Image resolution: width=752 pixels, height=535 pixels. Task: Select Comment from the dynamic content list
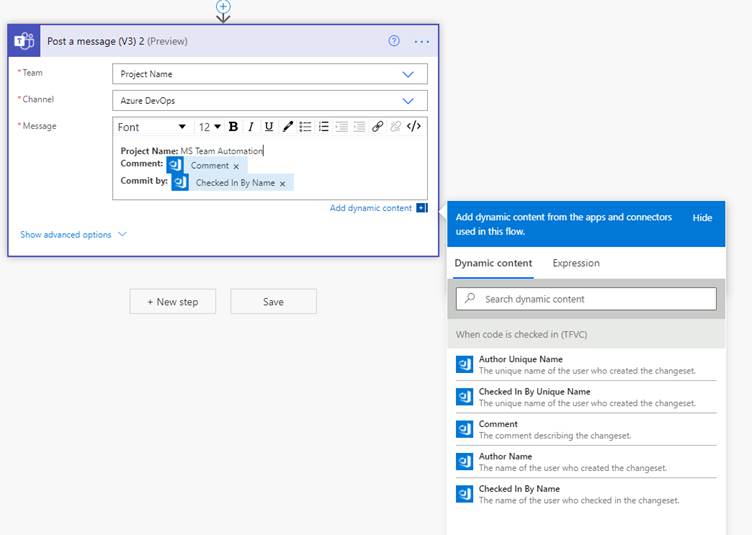586,430
